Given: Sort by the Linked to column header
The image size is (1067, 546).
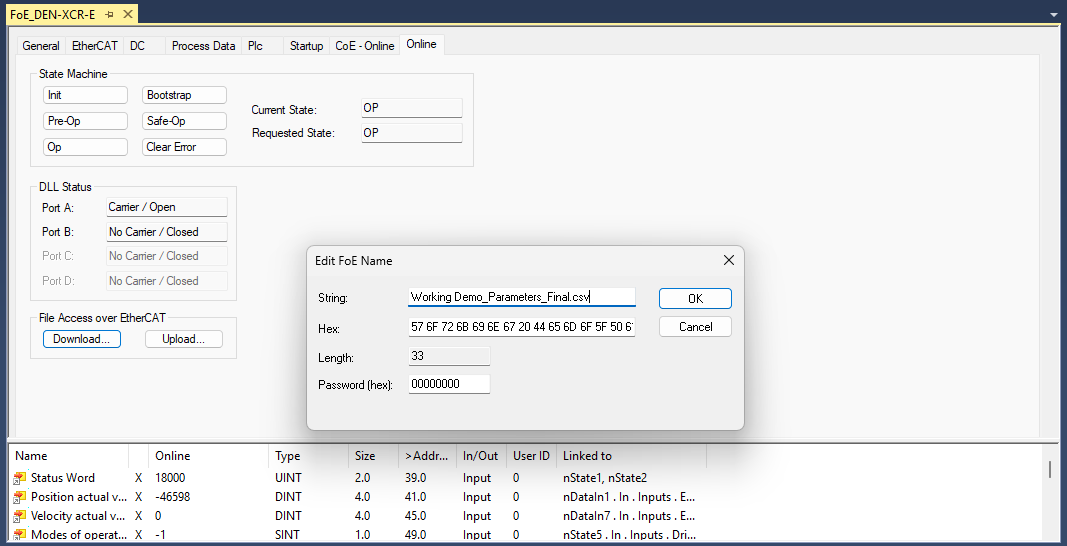Looking at the screenshot, I should click(631, 456).
